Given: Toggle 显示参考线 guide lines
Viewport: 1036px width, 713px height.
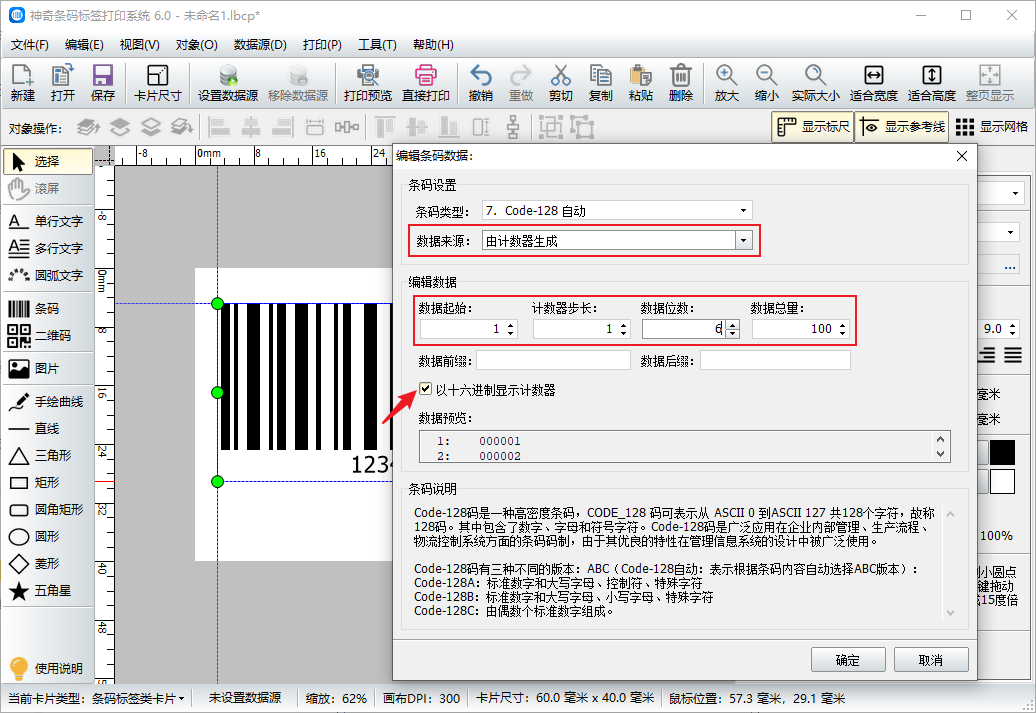Looking at the screenshot, I should (x=902, y=126).
